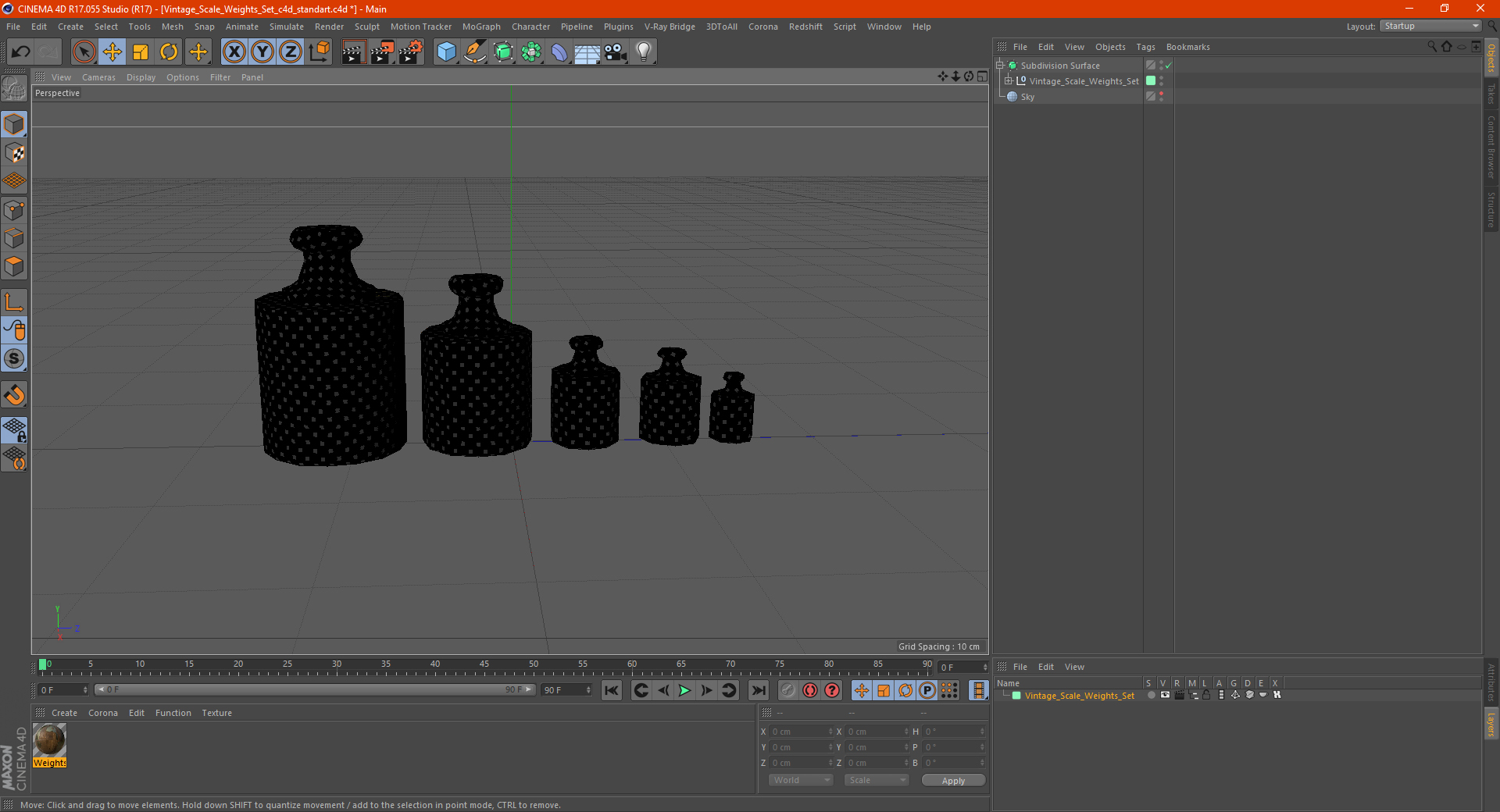
Task: Activate the Move tool in the toolbar
Action: (x=112, y=52)
